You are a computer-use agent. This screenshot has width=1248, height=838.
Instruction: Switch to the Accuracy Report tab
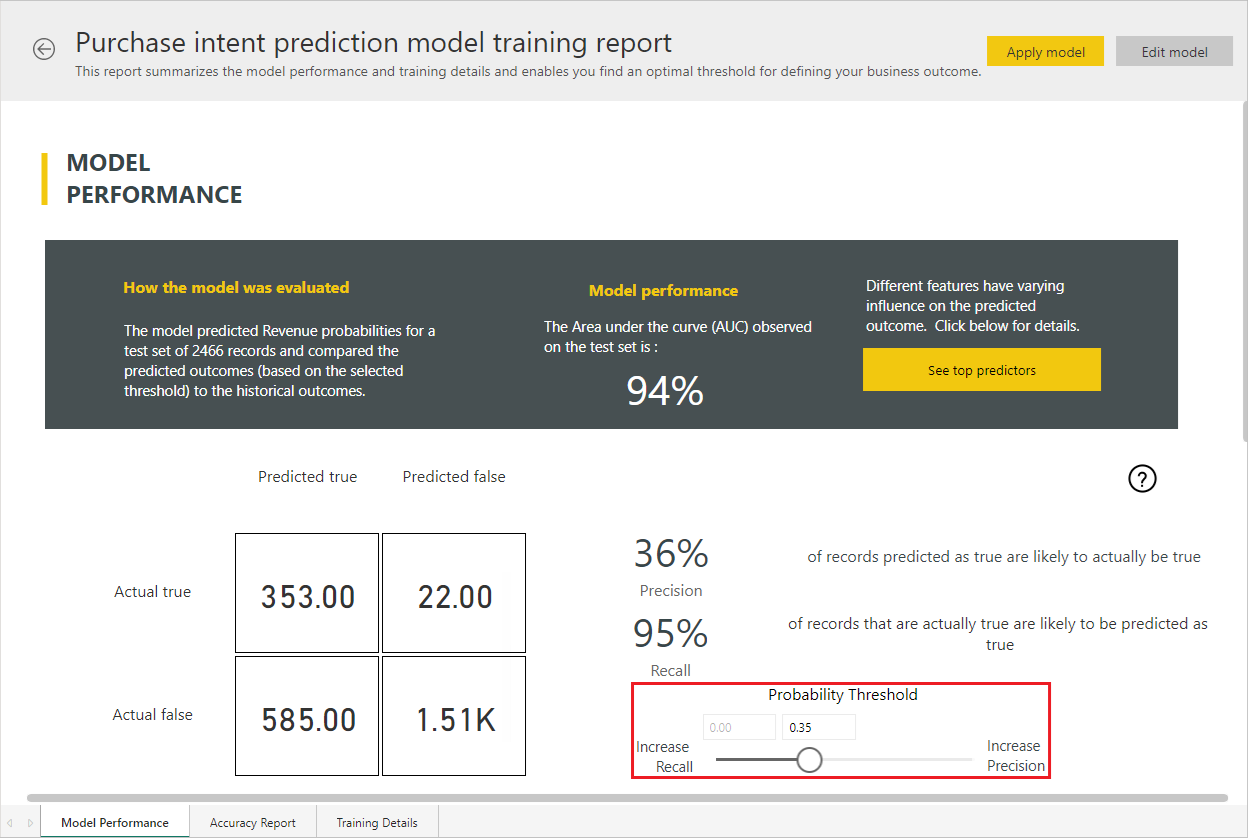(x=253, y=822)
